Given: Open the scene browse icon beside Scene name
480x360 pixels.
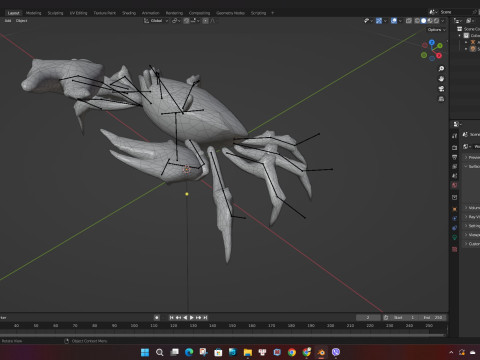Looking at the screenshot, I should click(433, 12).
